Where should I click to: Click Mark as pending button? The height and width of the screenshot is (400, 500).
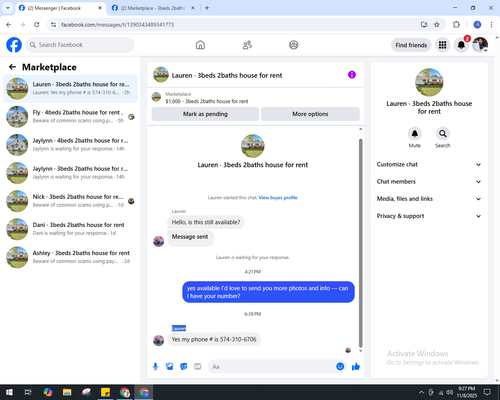(x=205, y=114)
